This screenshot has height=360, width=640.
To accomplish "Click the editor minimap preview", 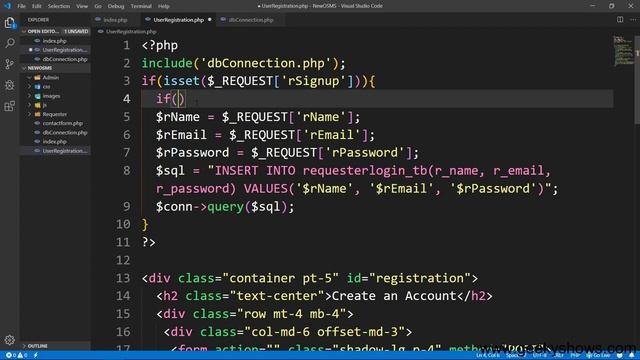I will [623, 51].
